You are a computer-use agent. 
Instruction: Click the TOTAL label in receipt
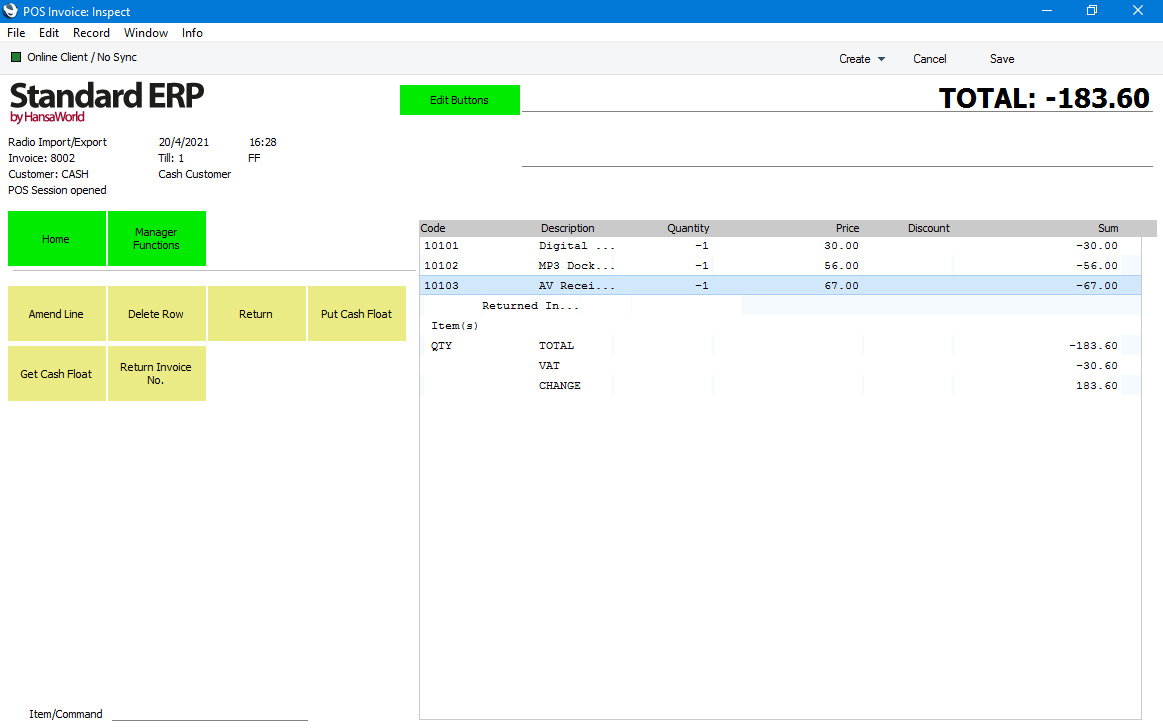(x=556, y=345)
